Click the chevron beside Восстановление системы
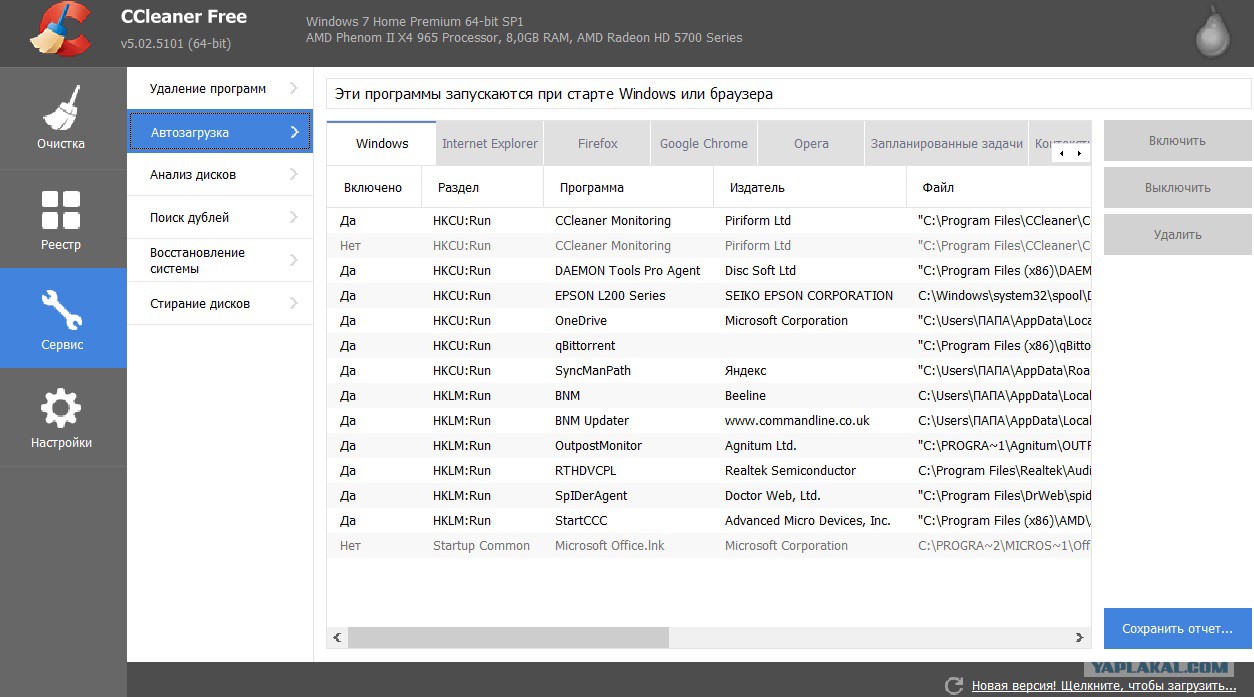The image size is (1254, 697). [294, 260]
